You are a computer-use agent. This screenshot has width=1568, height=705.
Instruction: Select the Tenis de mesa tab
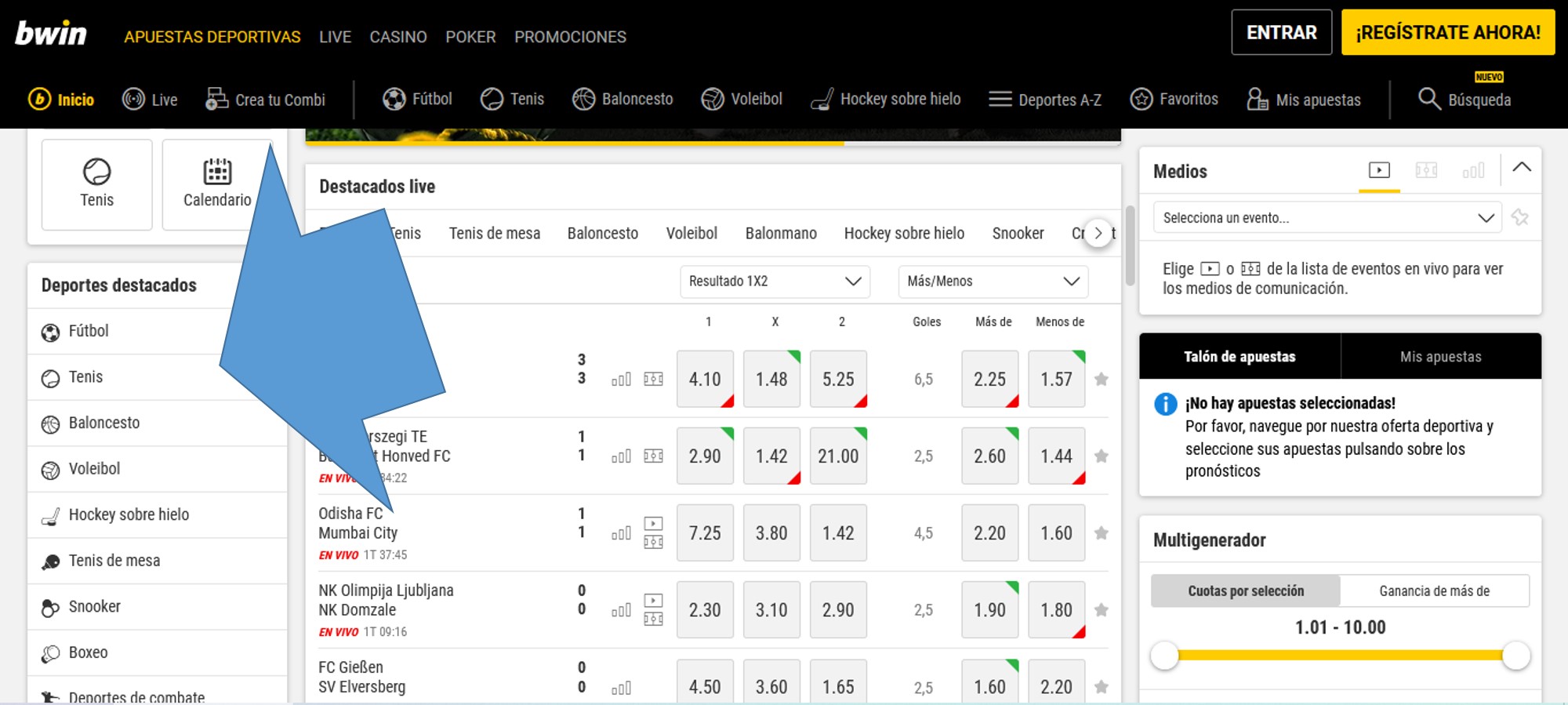point(495,234)
